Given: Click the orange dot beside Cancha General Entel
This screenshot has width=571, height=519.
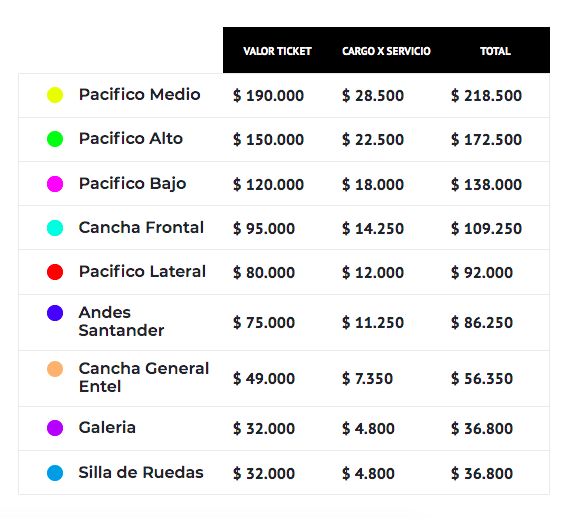Looking at the screenshot, I should (55, 369).
